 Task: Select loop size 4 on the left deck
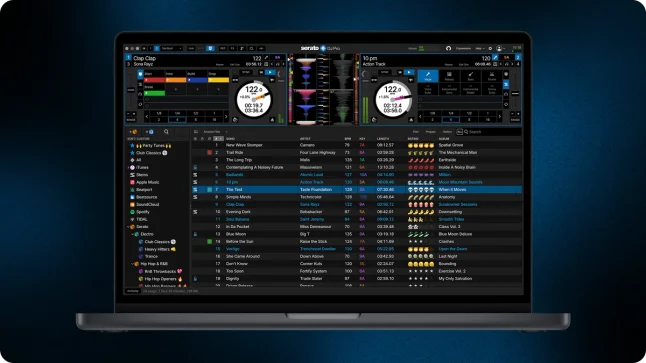[177, 120]
